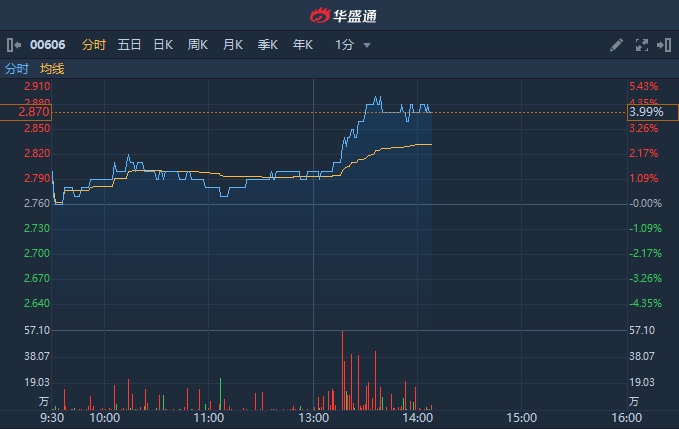Select the 日K daily candlestick tab
Viewport: 679px width, 429px height.
(x=163, y=45)
